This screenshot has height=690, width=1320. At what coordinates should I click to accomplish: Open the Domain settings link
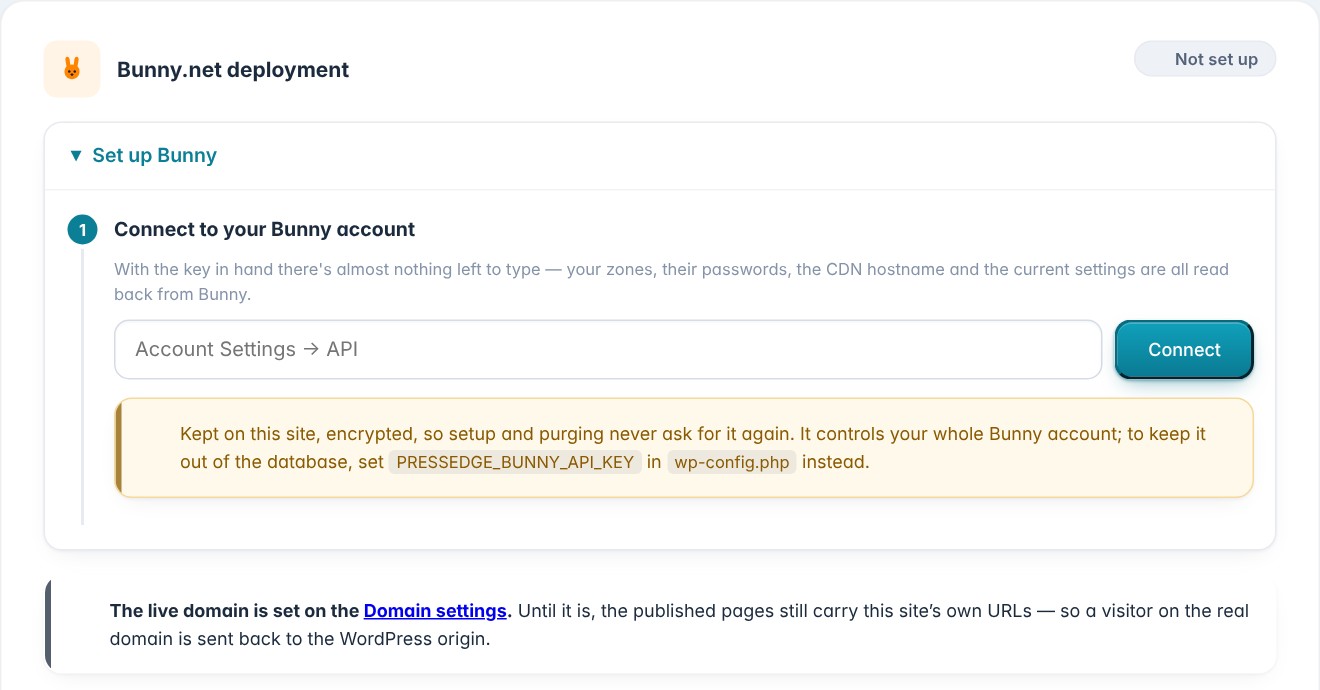tap(435, 611)
